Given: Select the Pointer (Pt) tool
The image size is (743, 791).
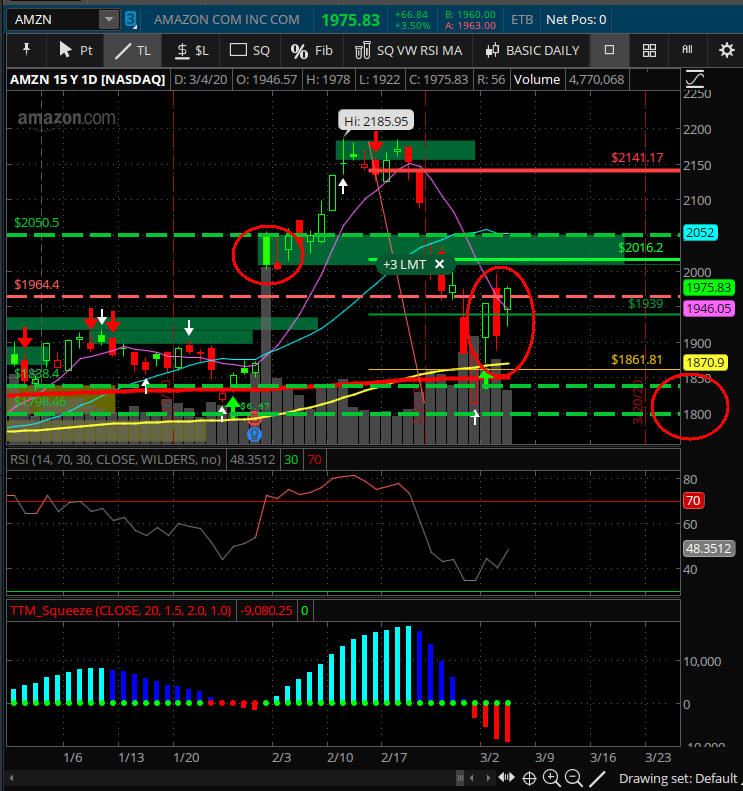Looking at the screenshot, I should tap(75, 50).
